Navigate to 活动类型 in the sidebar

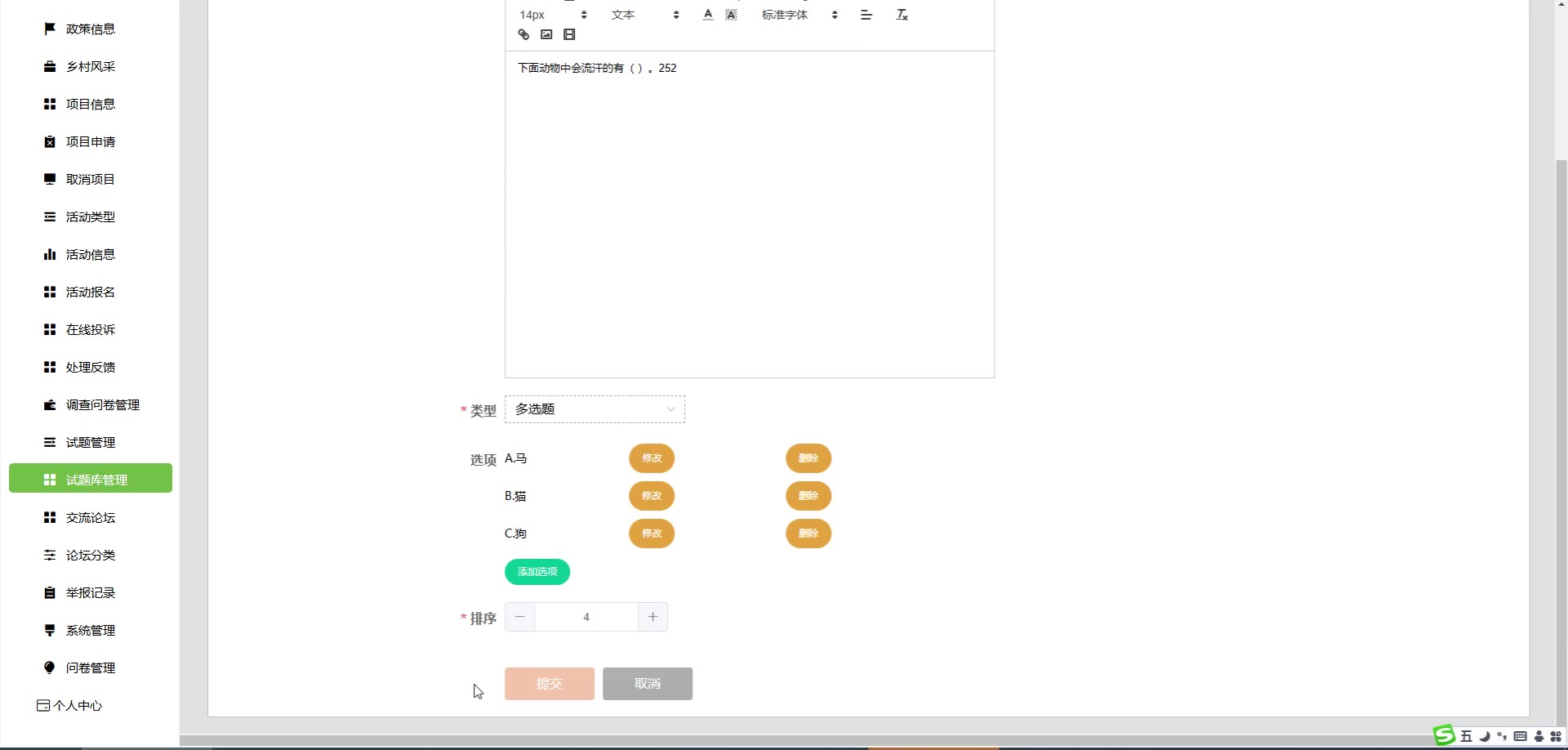(x=91, y=217)
